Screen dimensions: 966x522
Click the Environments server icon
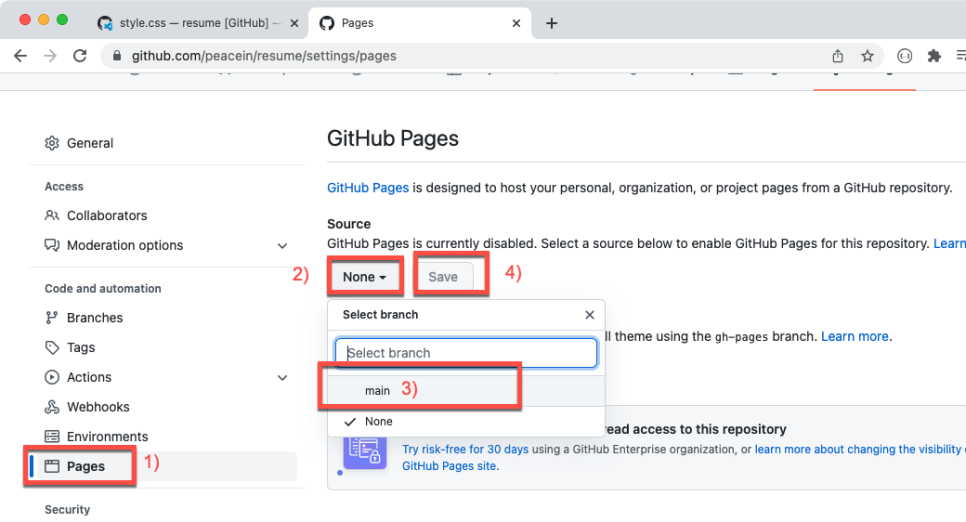[52, 436]
